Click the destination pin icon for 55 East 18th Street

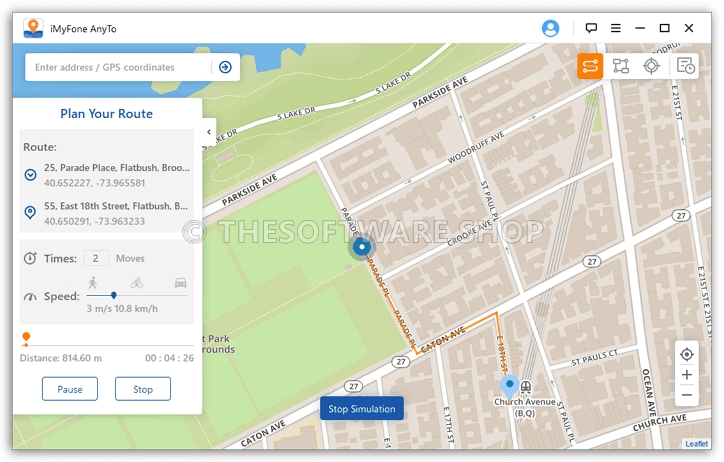30,212
